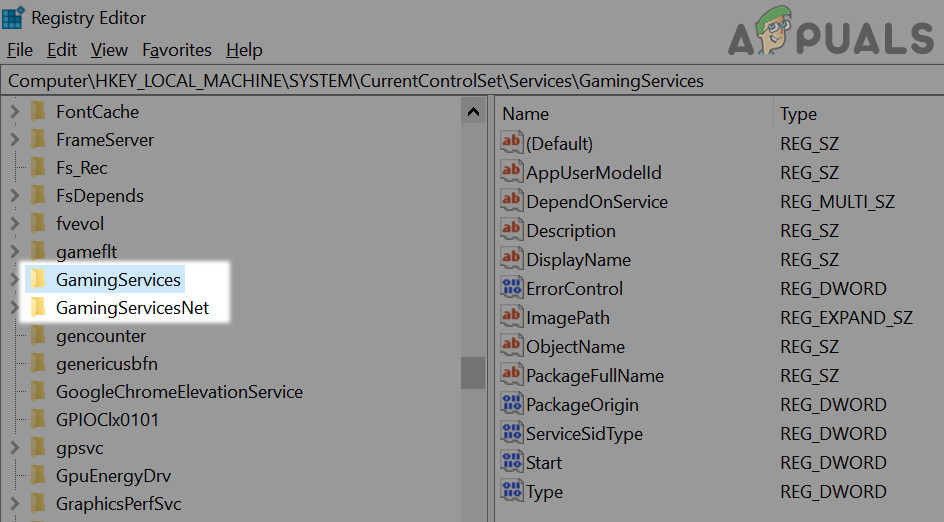Expand the gpsvc key
Image resolution: width=944 pixels, height=522 pixels.
(15, 448)
